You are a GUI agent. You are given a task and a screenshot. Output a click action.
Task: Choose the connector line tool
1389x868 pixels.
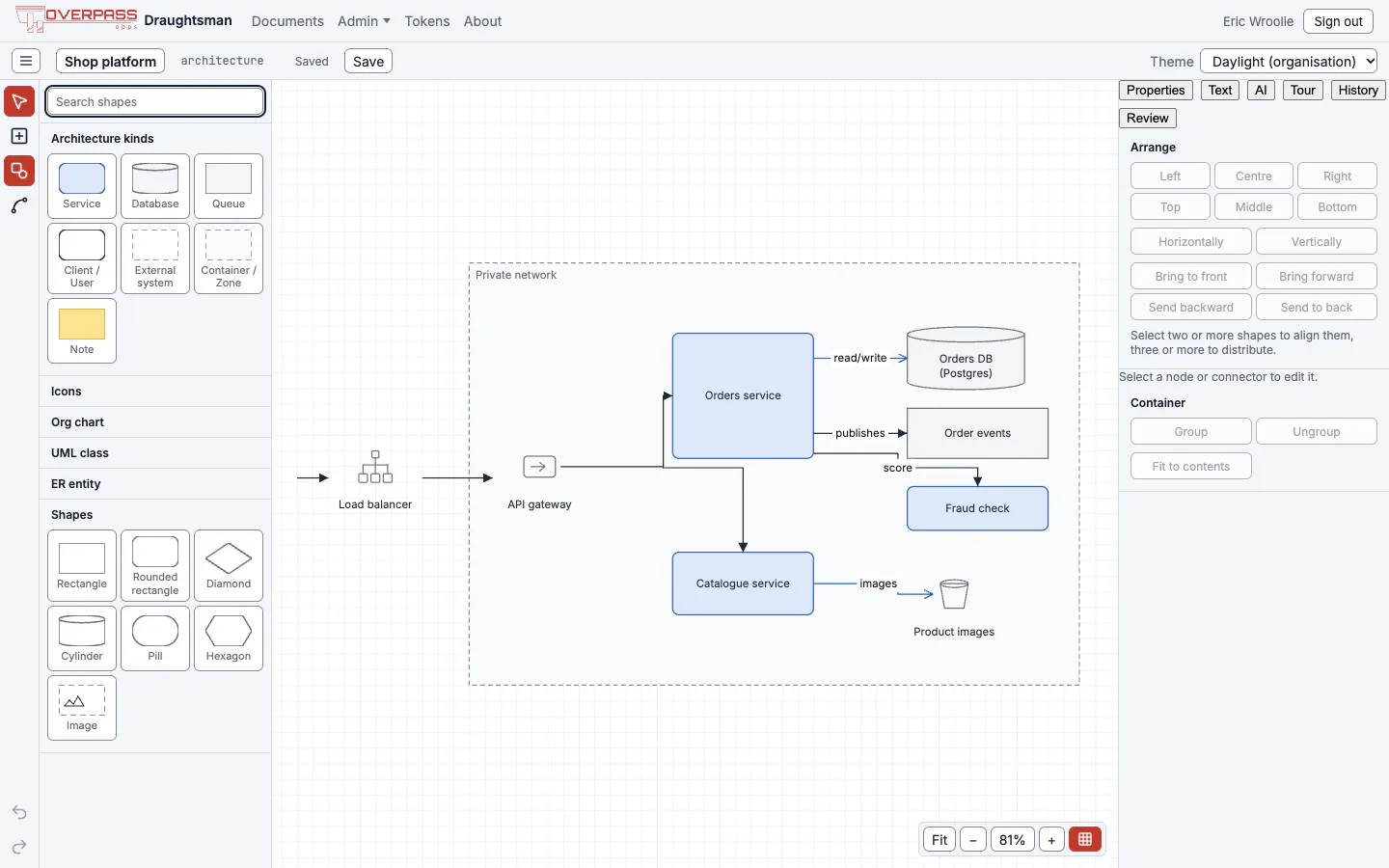[x=19, y=205]
